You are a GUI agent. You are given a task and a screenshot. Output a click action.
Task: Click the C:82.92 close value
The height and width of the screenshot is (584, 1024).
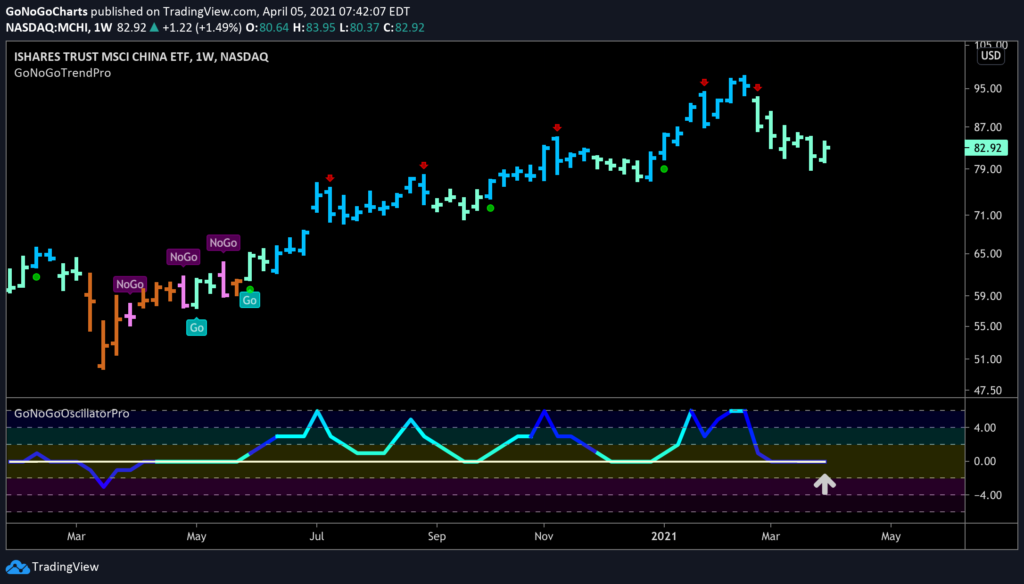(404, 27)
